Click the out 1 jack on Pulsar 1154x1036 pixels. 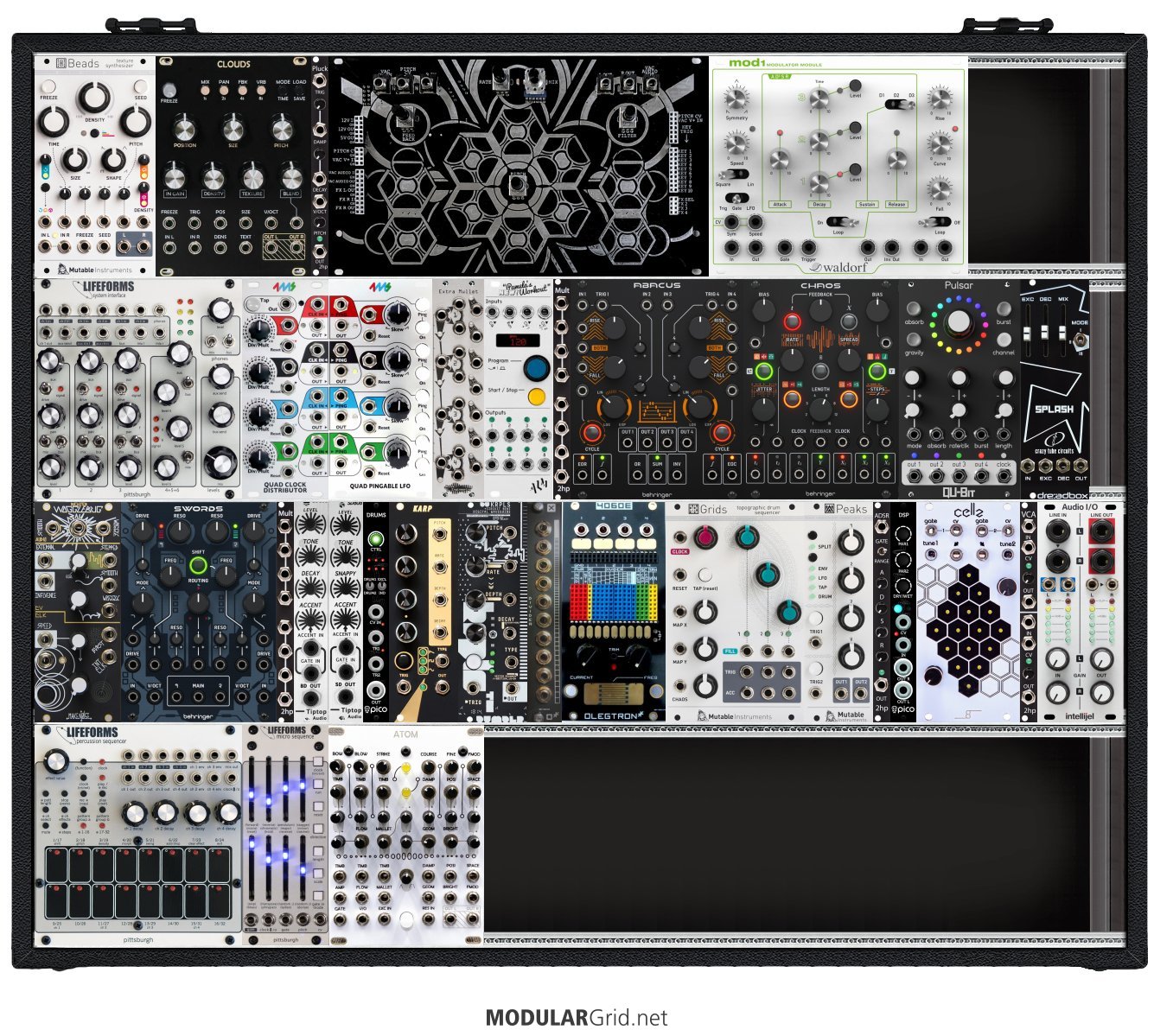(x=913, y=476)
